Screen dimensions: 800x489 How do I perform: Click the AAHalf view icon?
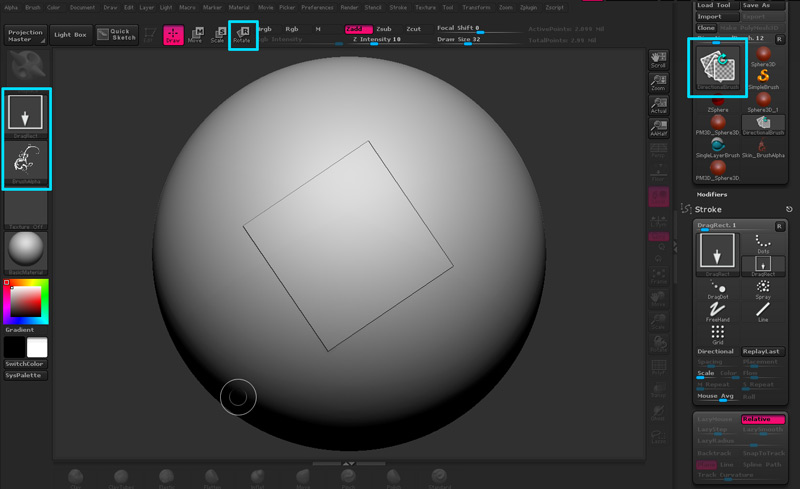coord(658,128)
